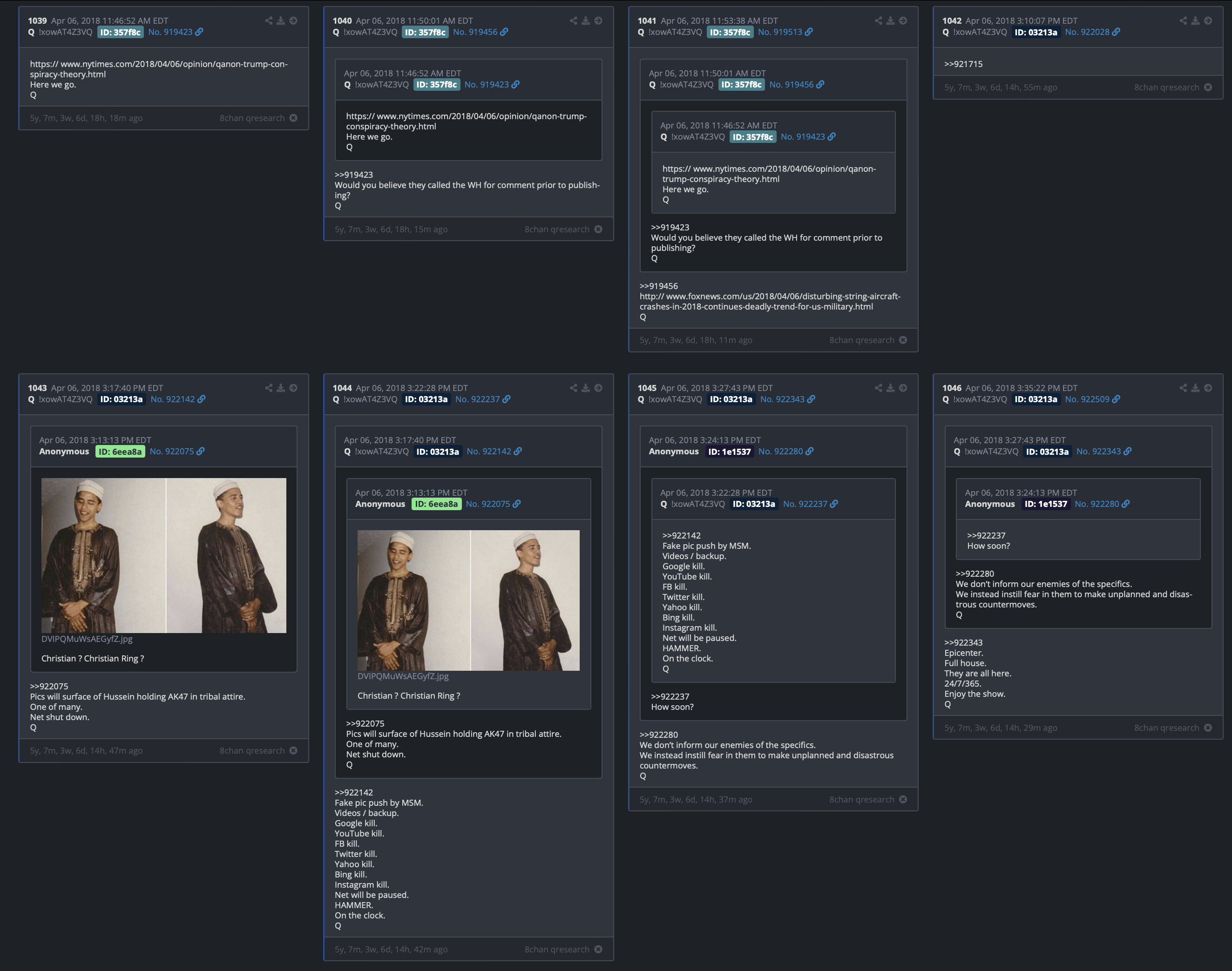Open link No. 922075 in post 1043 quoted post
This screenshot has width=1232, height=971.
click(177, 452)
